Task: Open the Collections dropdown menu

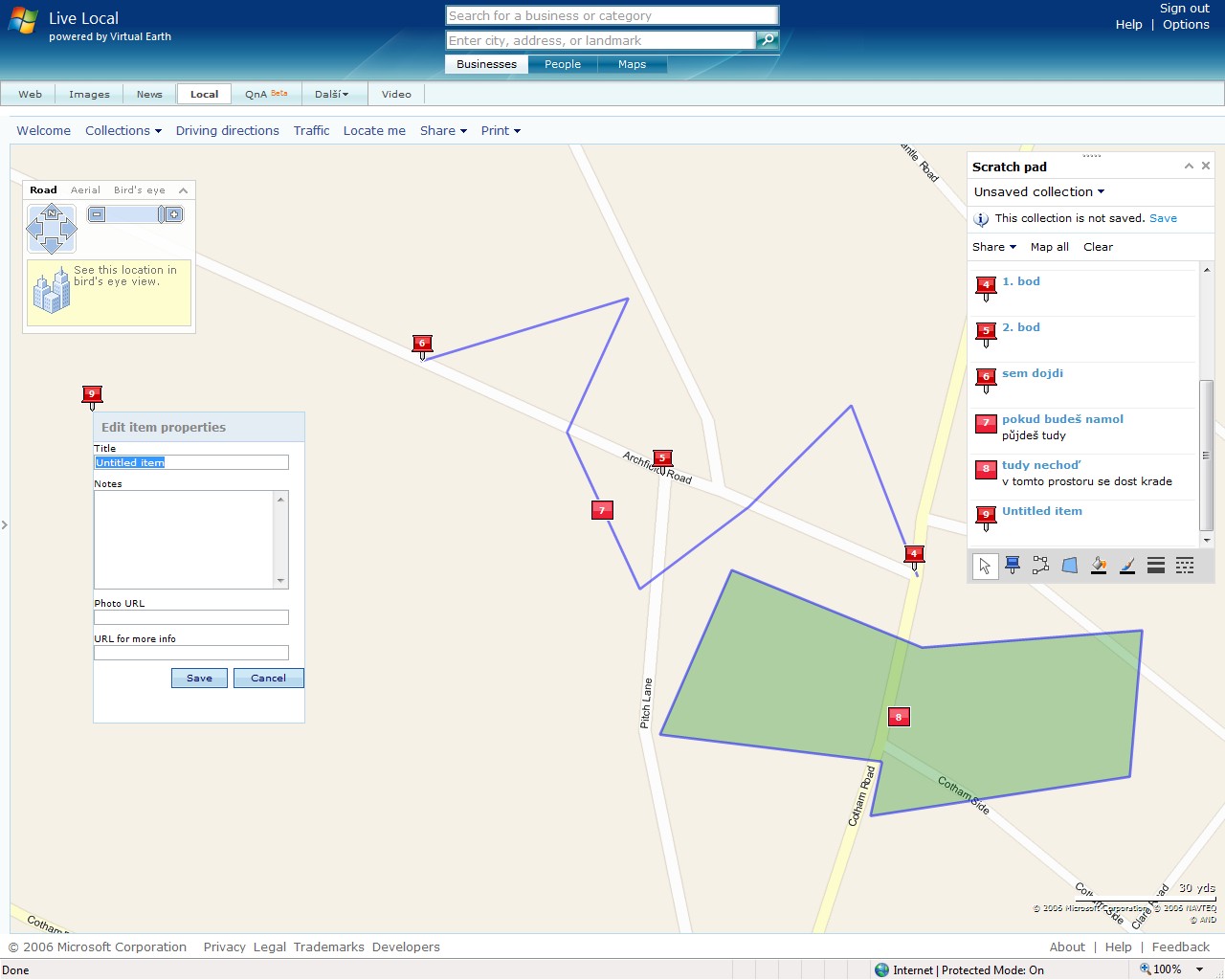Action: tap(123, 131)
